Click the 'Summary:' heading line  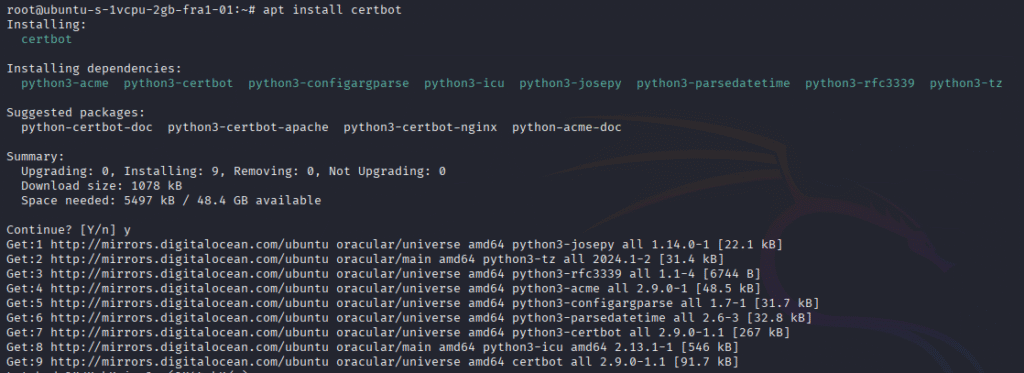click(36, 157)
